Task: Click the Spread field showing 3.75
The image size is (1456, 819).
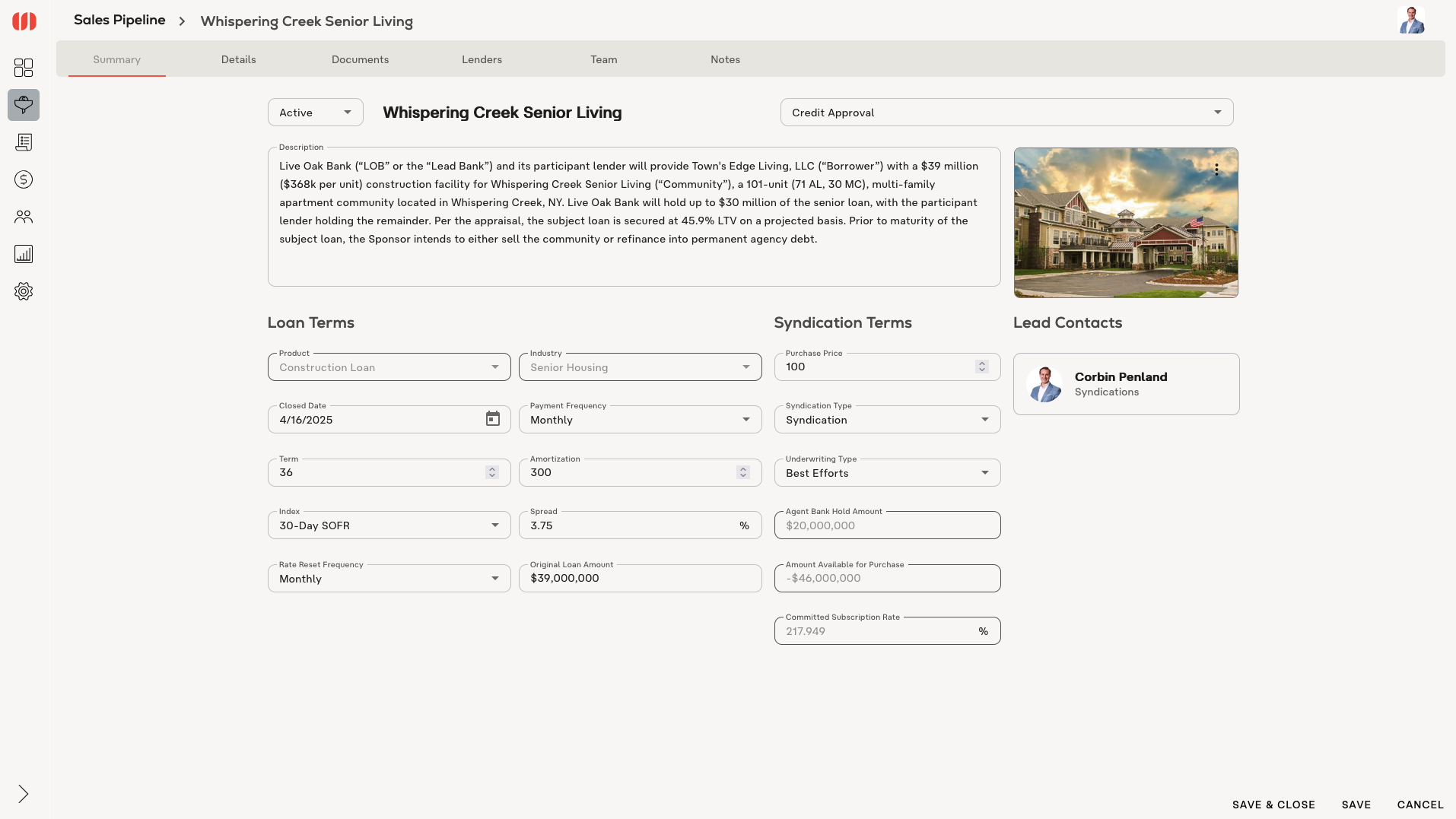Action: tap(641, 525)
